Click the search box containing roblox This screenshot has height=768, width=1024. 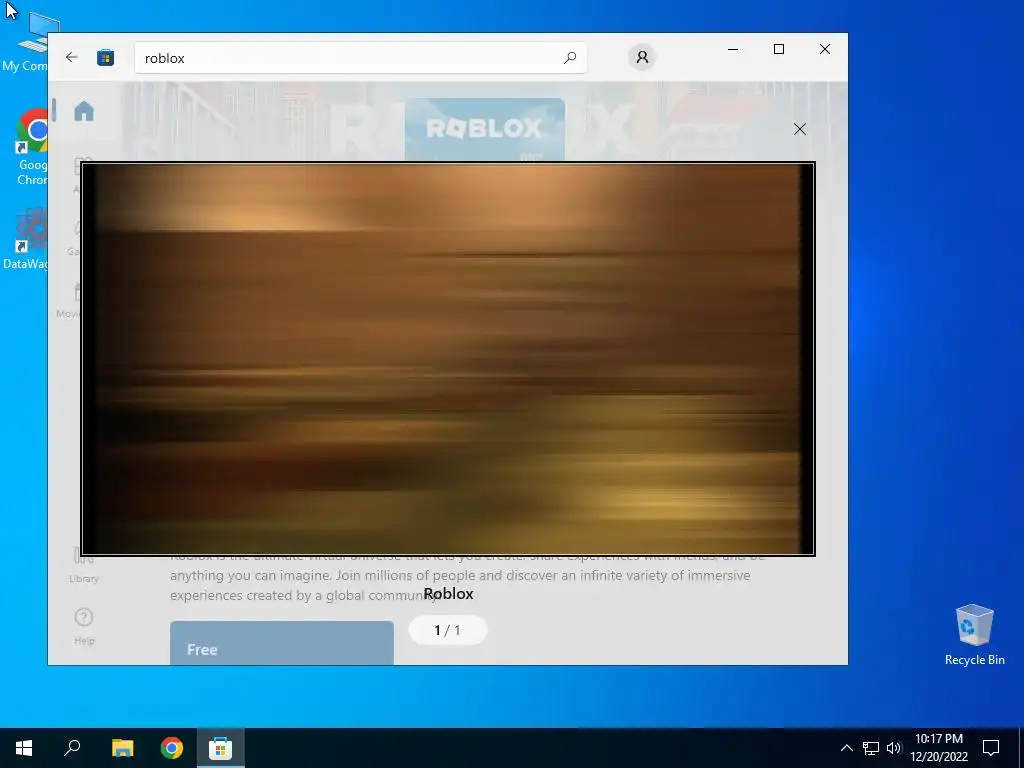coord(360,58)
